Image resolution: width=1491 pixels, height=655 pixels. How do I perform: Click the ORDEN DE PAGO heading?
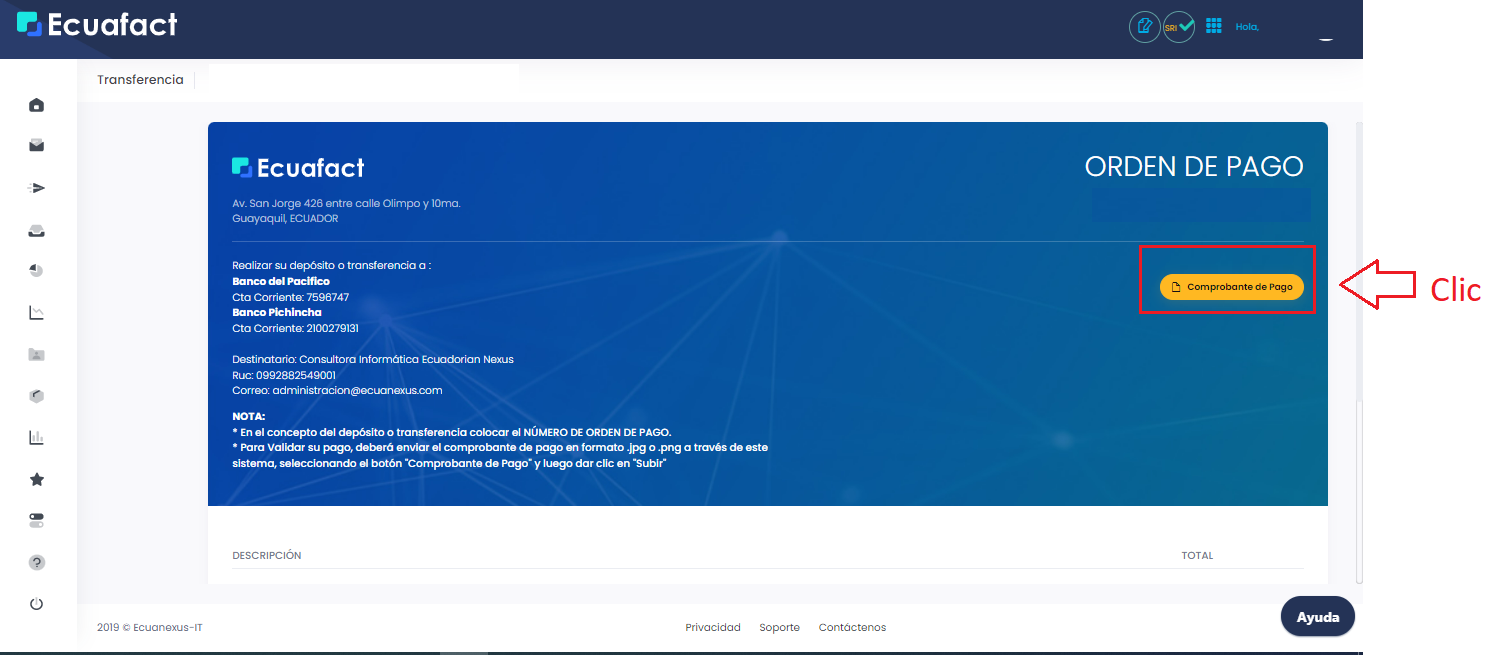pyautogui.click(x=1194, y=167)
